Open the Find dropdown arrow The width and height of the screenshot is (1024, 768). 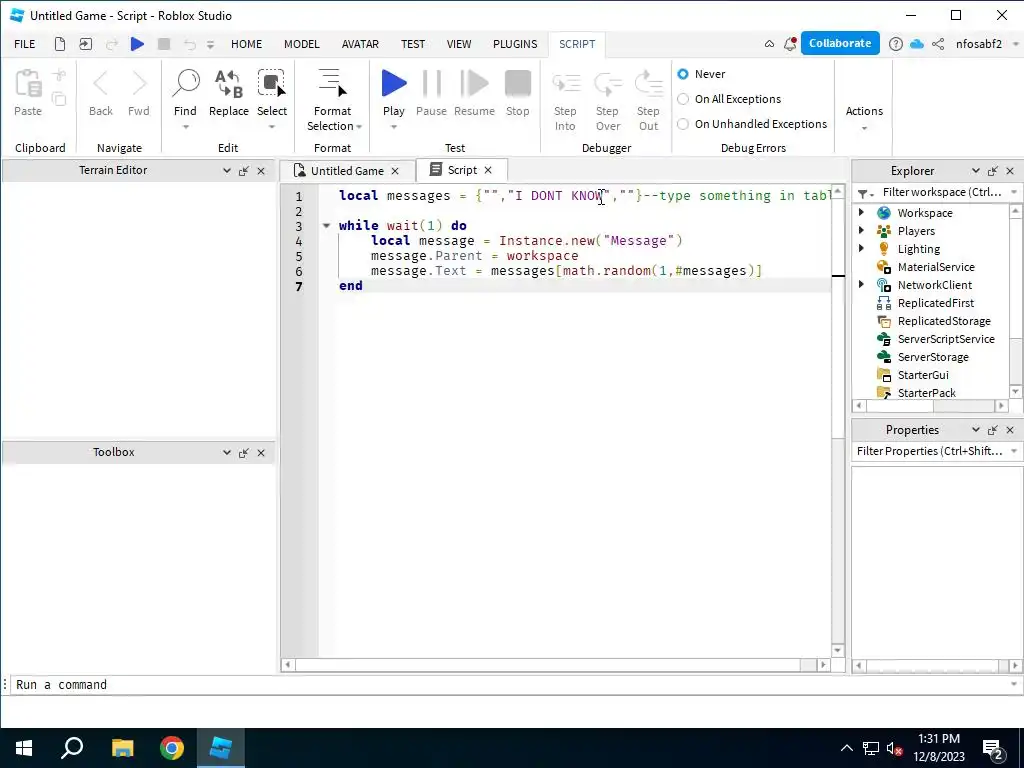coord(185,127)
